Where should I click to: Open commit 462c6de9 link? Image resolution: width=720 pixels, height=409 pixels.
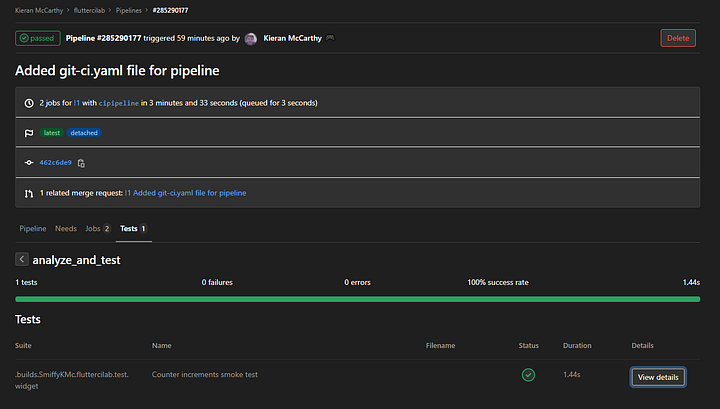click(x=56, y=162)
